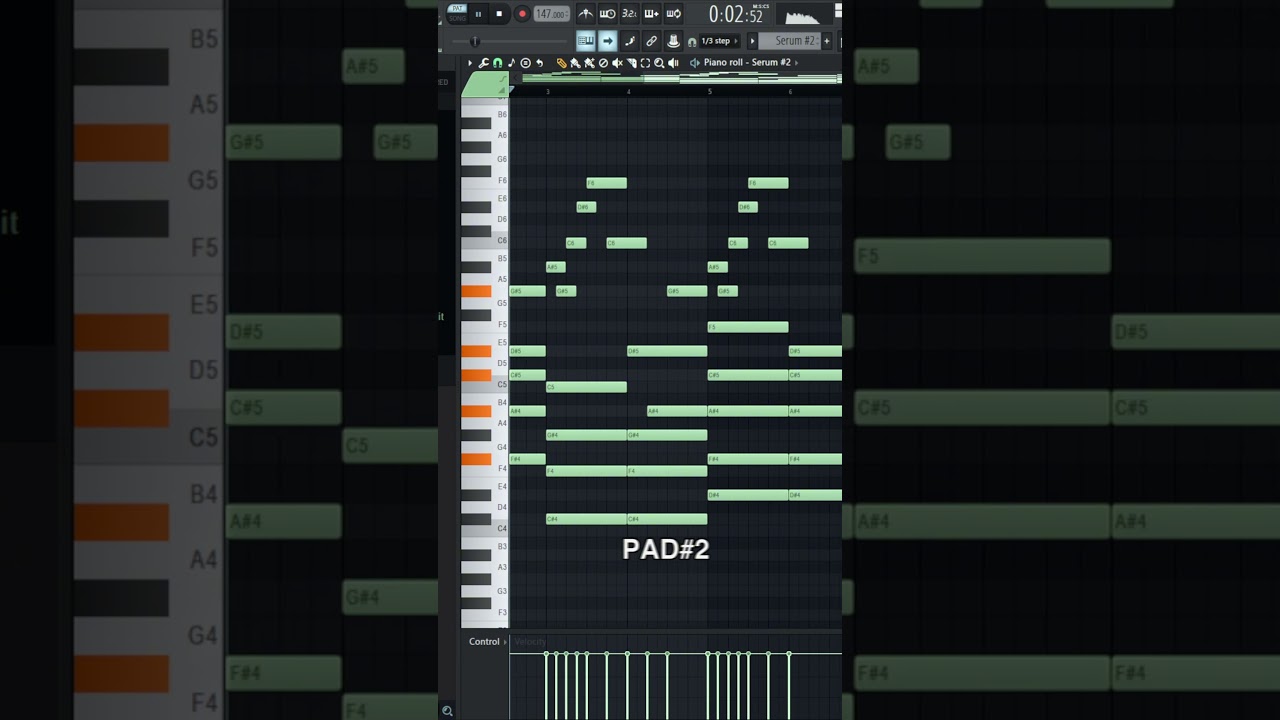
Task: Toggle typing keyboard to piano icon
Action: pos(586,41)
